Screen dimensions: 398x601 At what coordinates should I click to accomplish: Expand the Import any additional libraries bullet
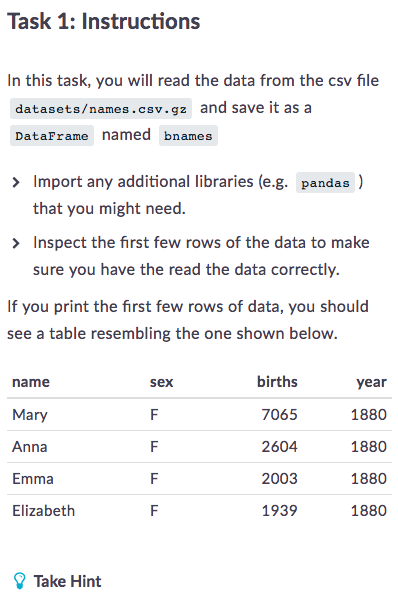[x=16, y=182]
